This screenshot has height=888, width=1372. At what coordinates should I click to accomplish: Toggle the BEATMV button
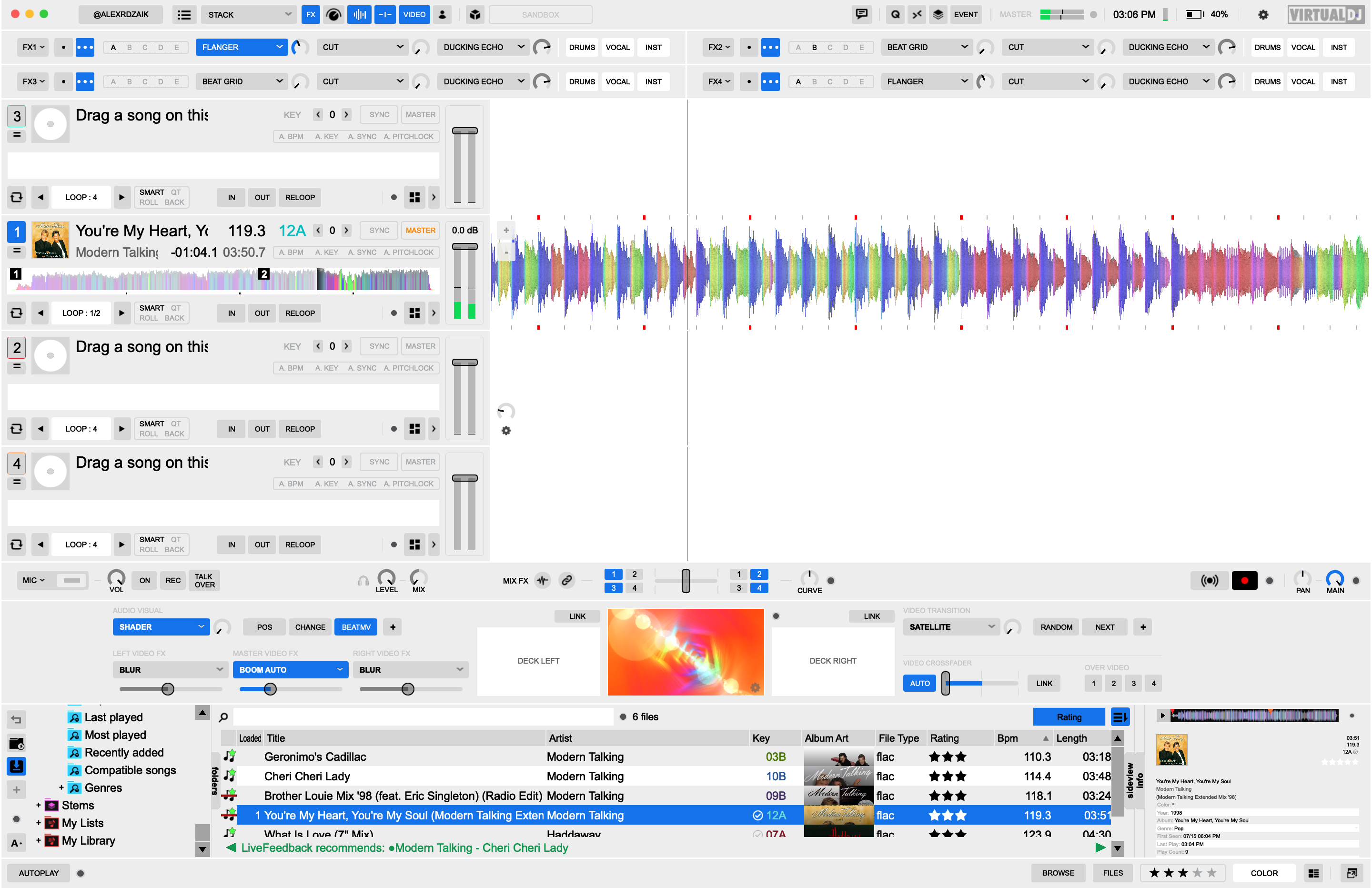coord(356,627)
